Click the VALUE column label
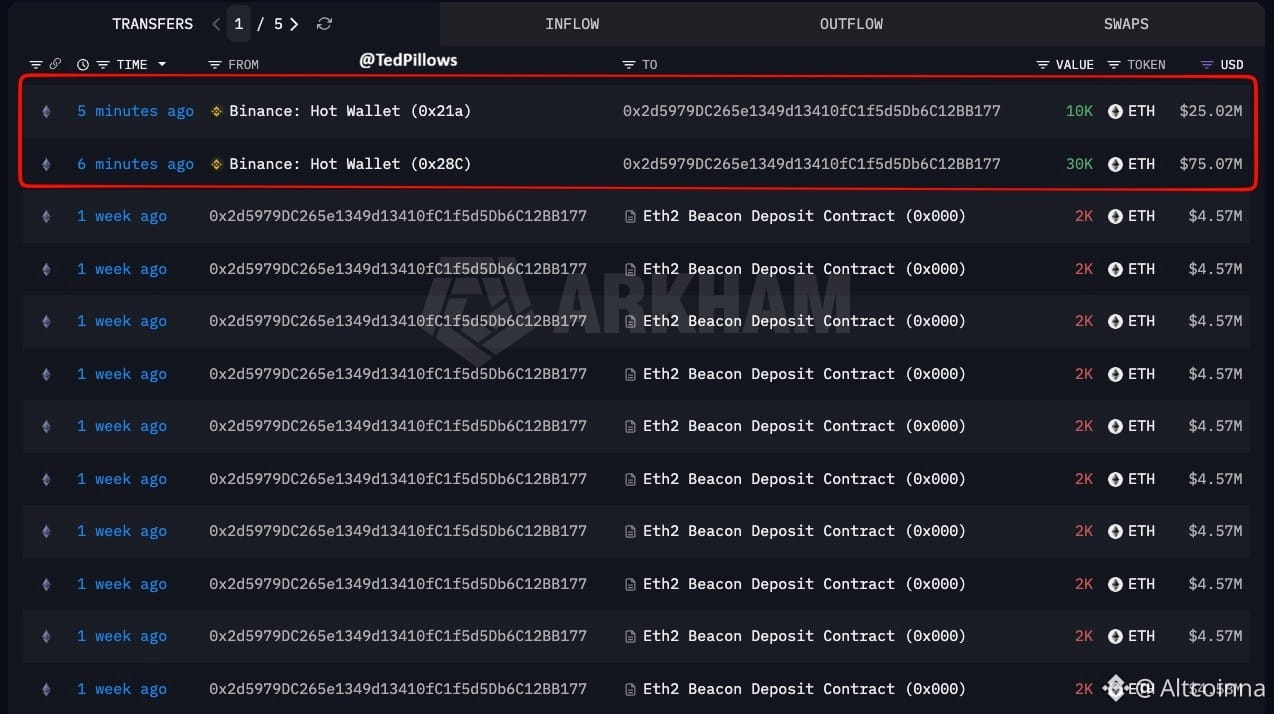 click(x=1075, y=65)
